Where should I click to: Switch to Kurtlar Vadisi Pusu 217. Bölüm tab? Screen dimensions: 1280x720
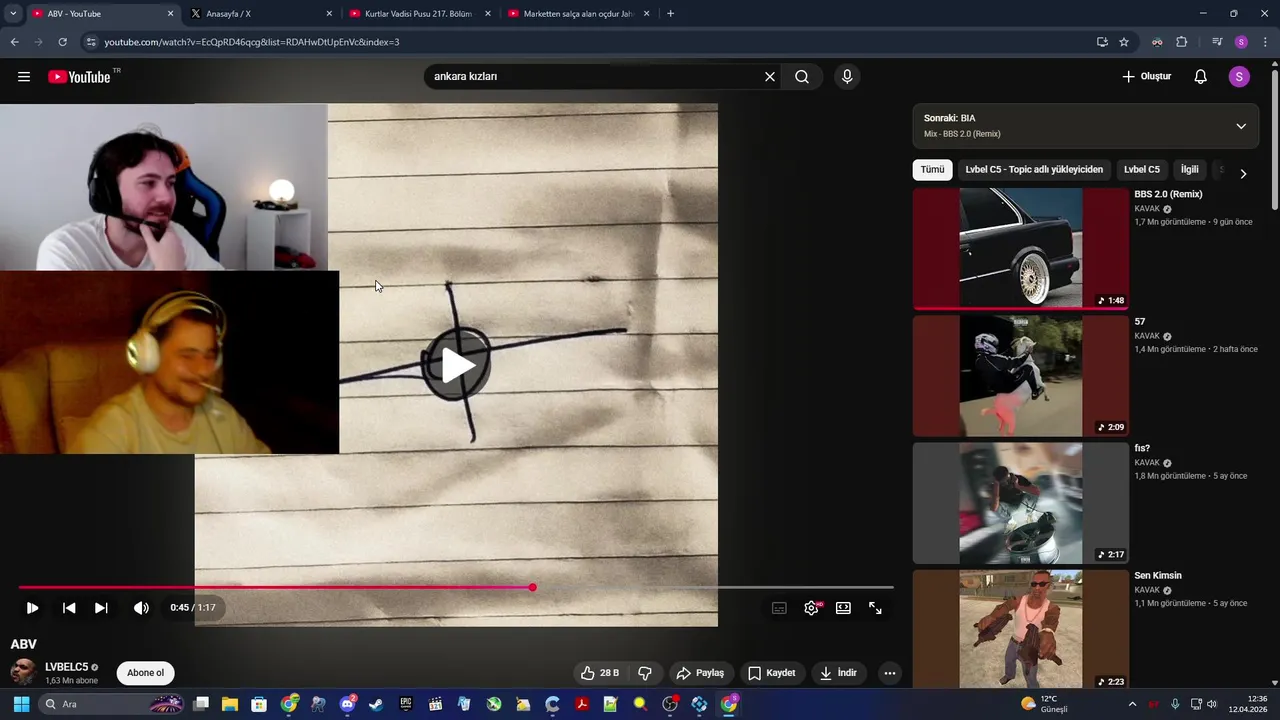(x=420, y=14)
